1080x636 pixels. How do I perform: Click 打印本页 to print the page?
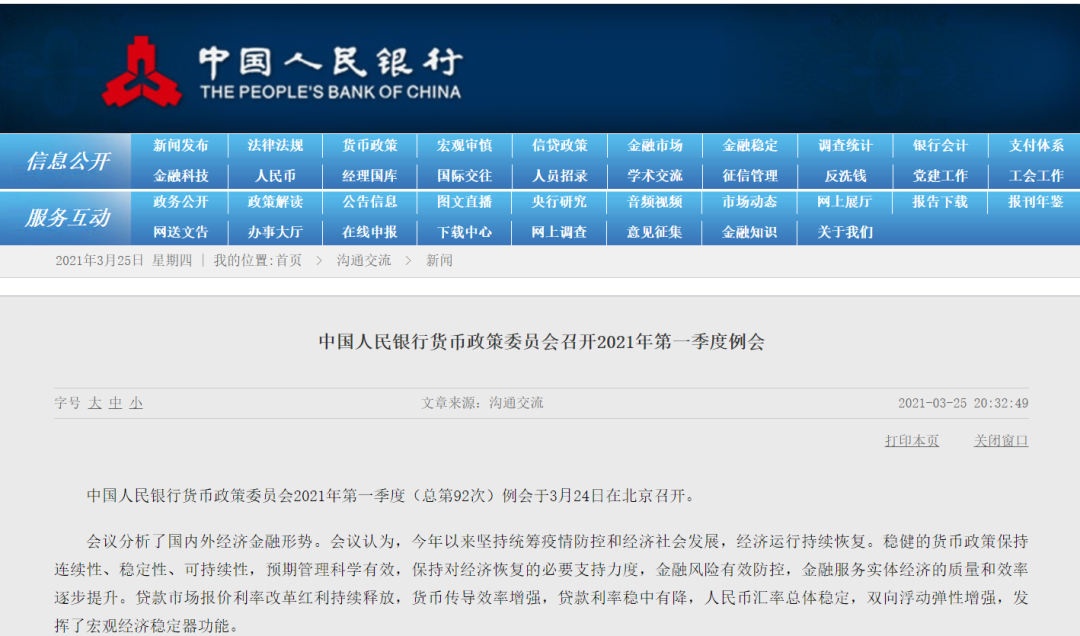pyautogui.click(x=912, y=440)
